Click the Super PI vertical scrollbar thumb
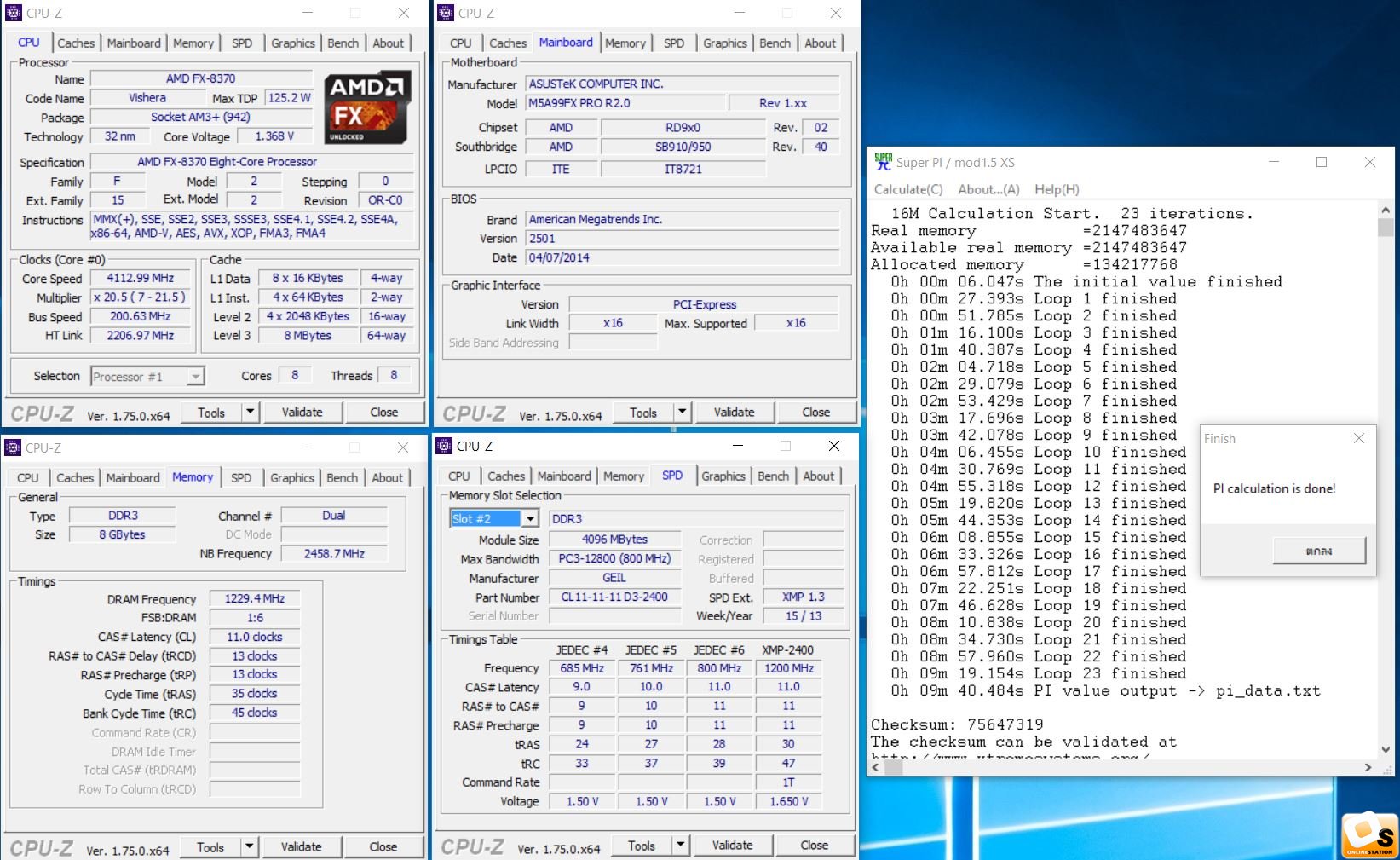Viewport: 1400px width, 860px height. 1385,228
